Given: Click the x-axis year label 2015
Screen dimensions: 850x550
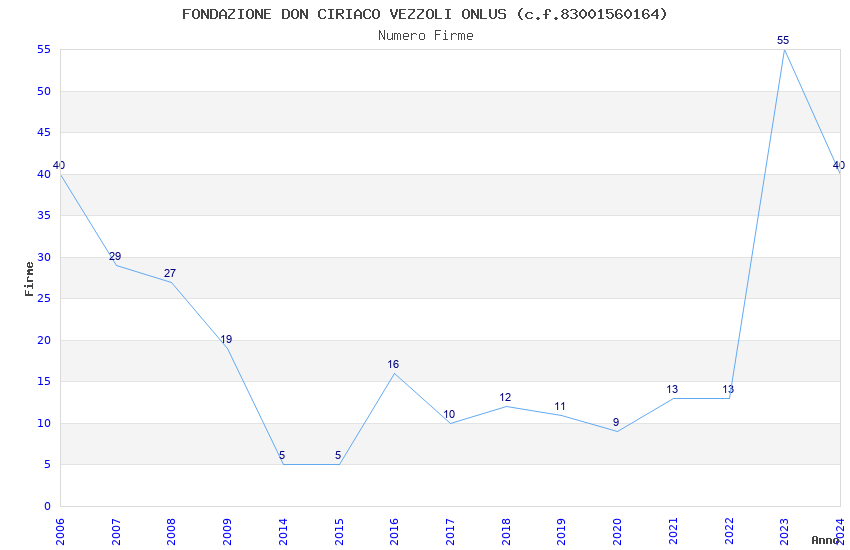Looking at the screenshot, I should (x=339, y=531).
